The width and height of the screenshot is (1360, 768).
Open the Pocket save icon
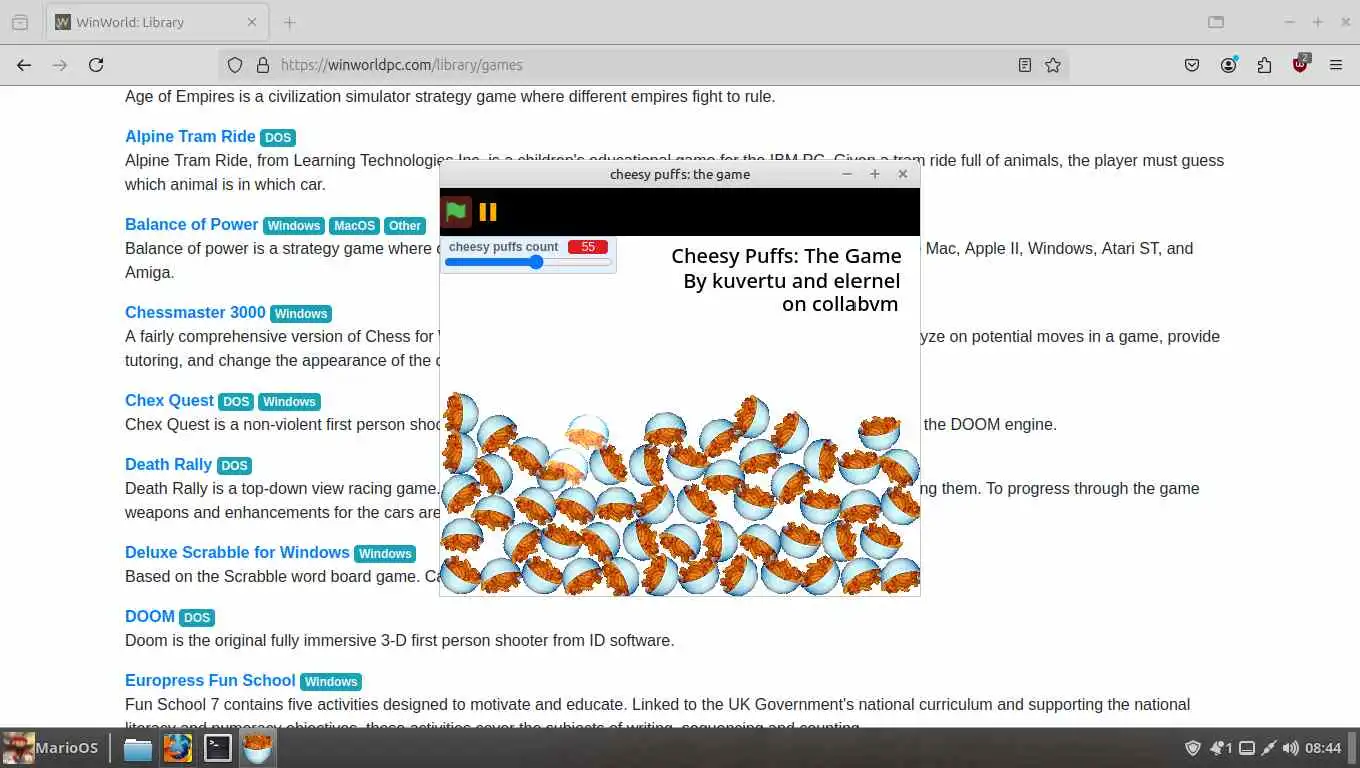[1192, 65]
